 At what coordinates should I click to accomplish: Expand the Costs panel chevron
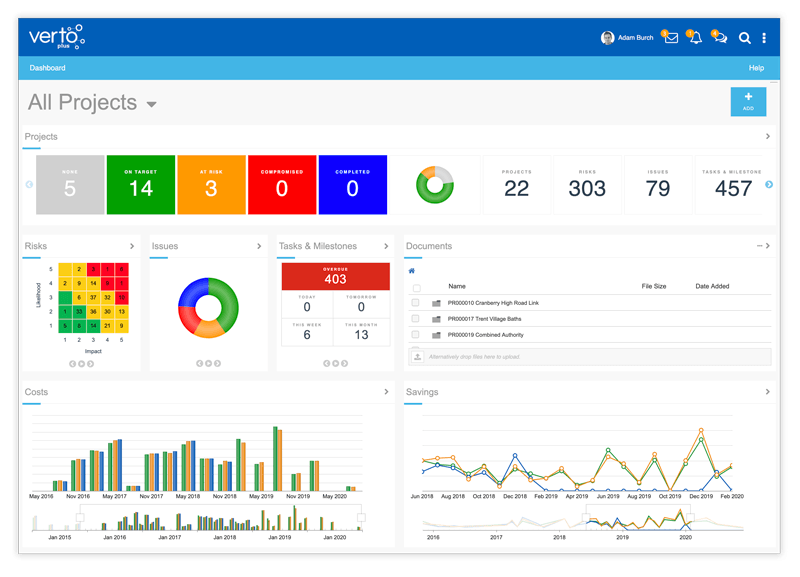pos(386,392)
